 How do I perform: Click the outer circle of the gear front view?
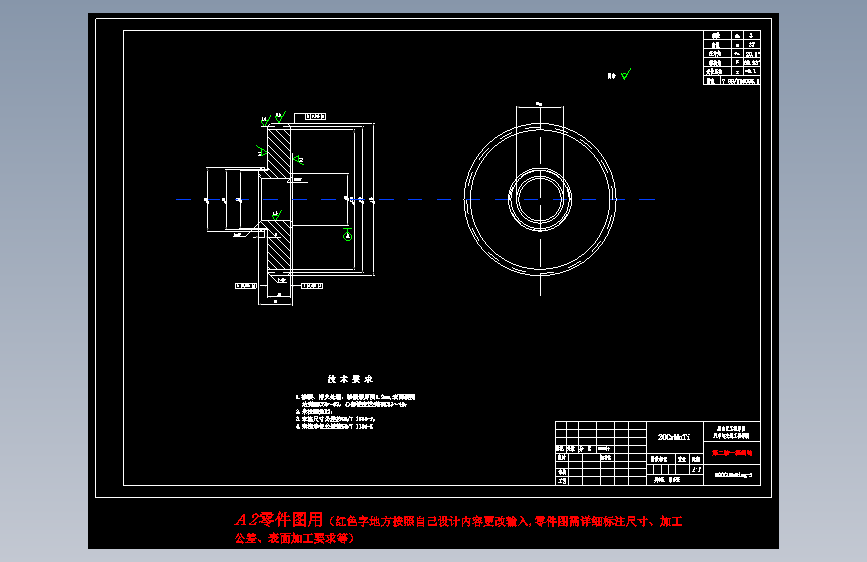pos(540,199)
